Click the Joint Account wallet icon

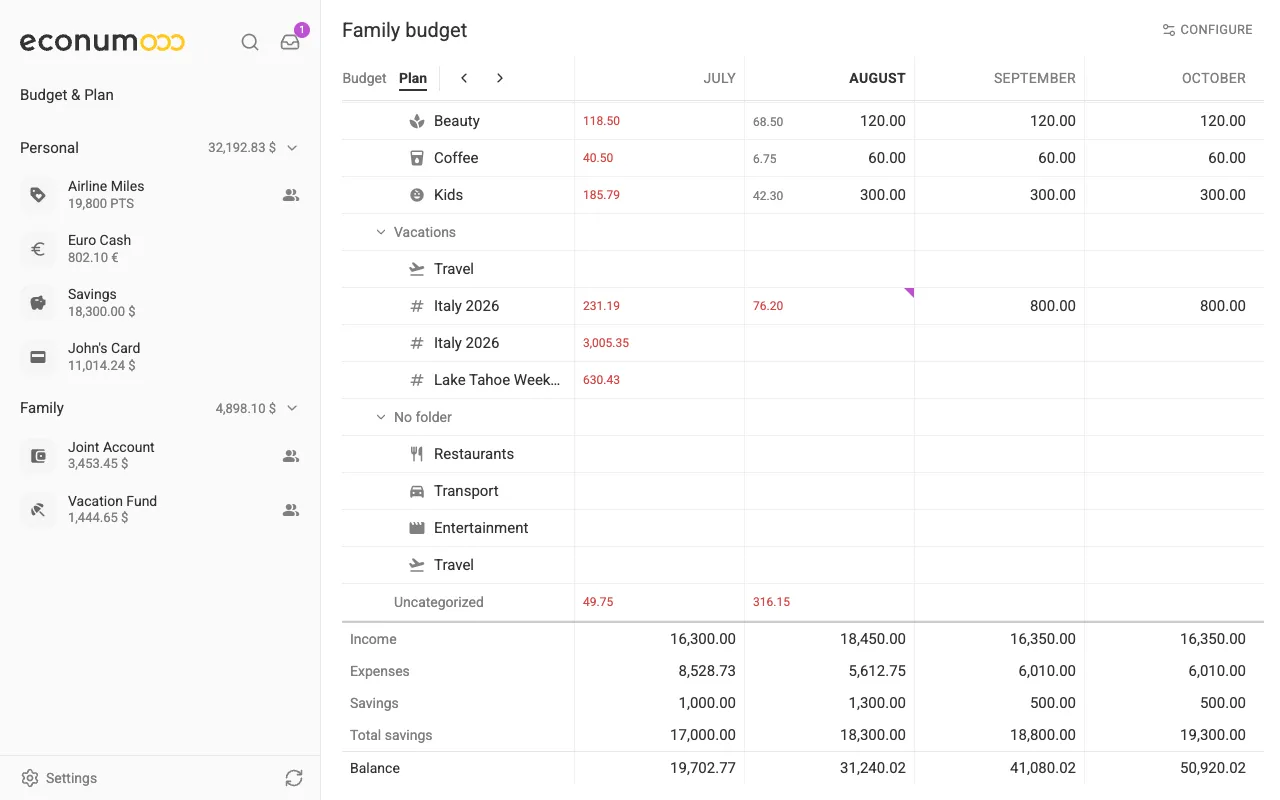[x=38, y=456]
